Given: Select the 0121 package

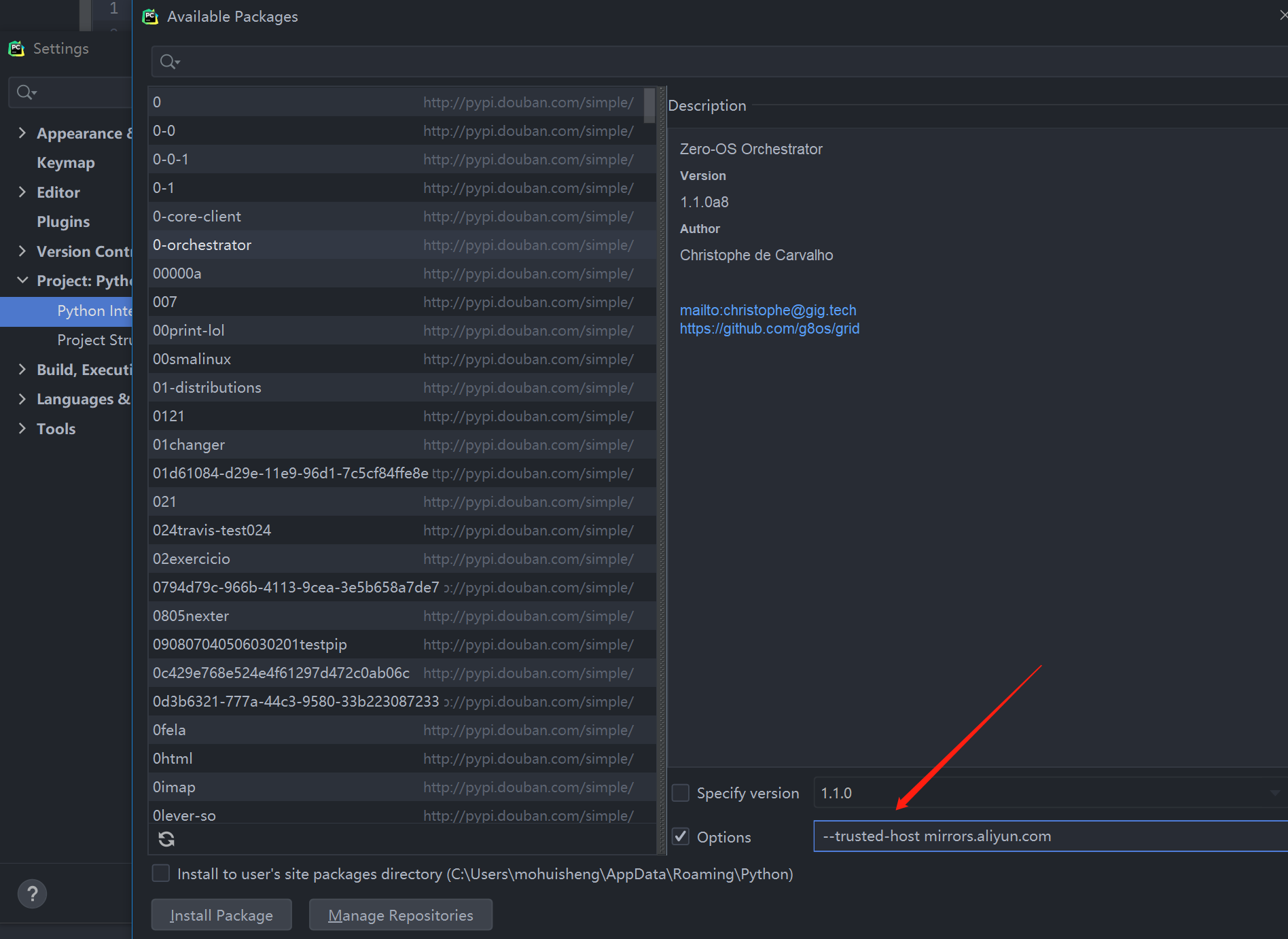Looking at the screenshot, I should [x=402, y=416].
